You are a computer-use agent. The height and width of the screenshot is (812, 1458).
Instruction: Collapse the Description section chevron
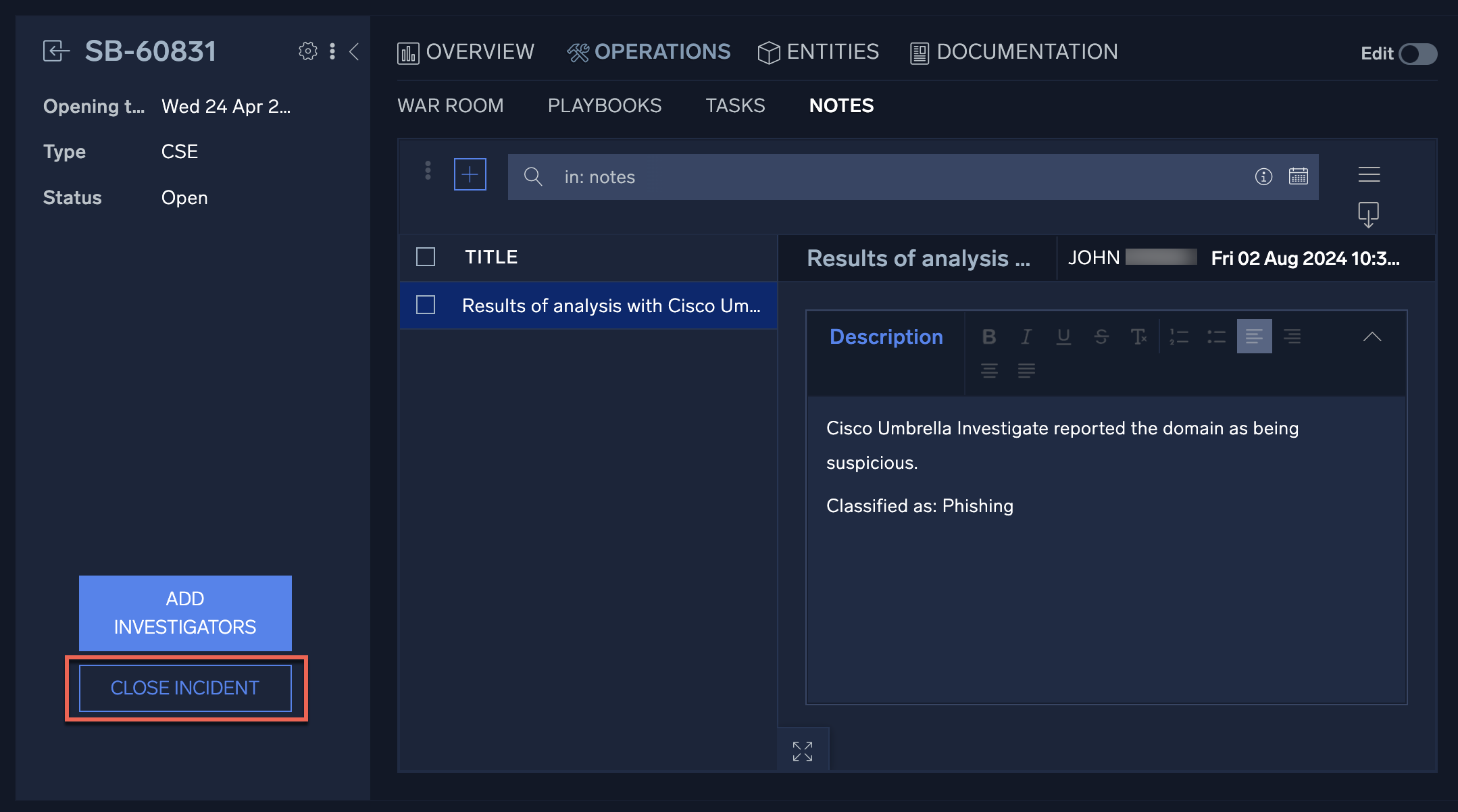(1372, 336)
